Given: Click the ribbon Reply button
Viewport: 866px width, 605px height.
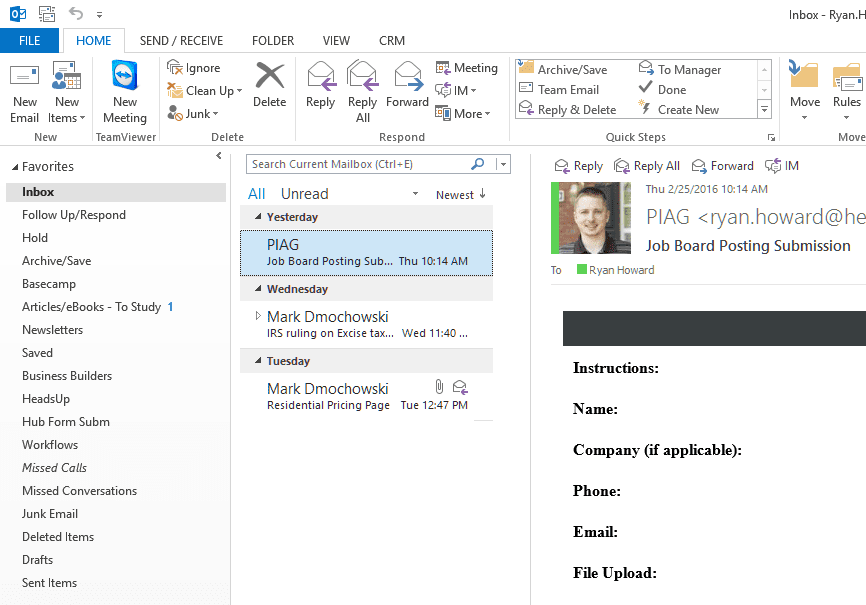Looking at the screenshot, I should click(x=320, y=86).
